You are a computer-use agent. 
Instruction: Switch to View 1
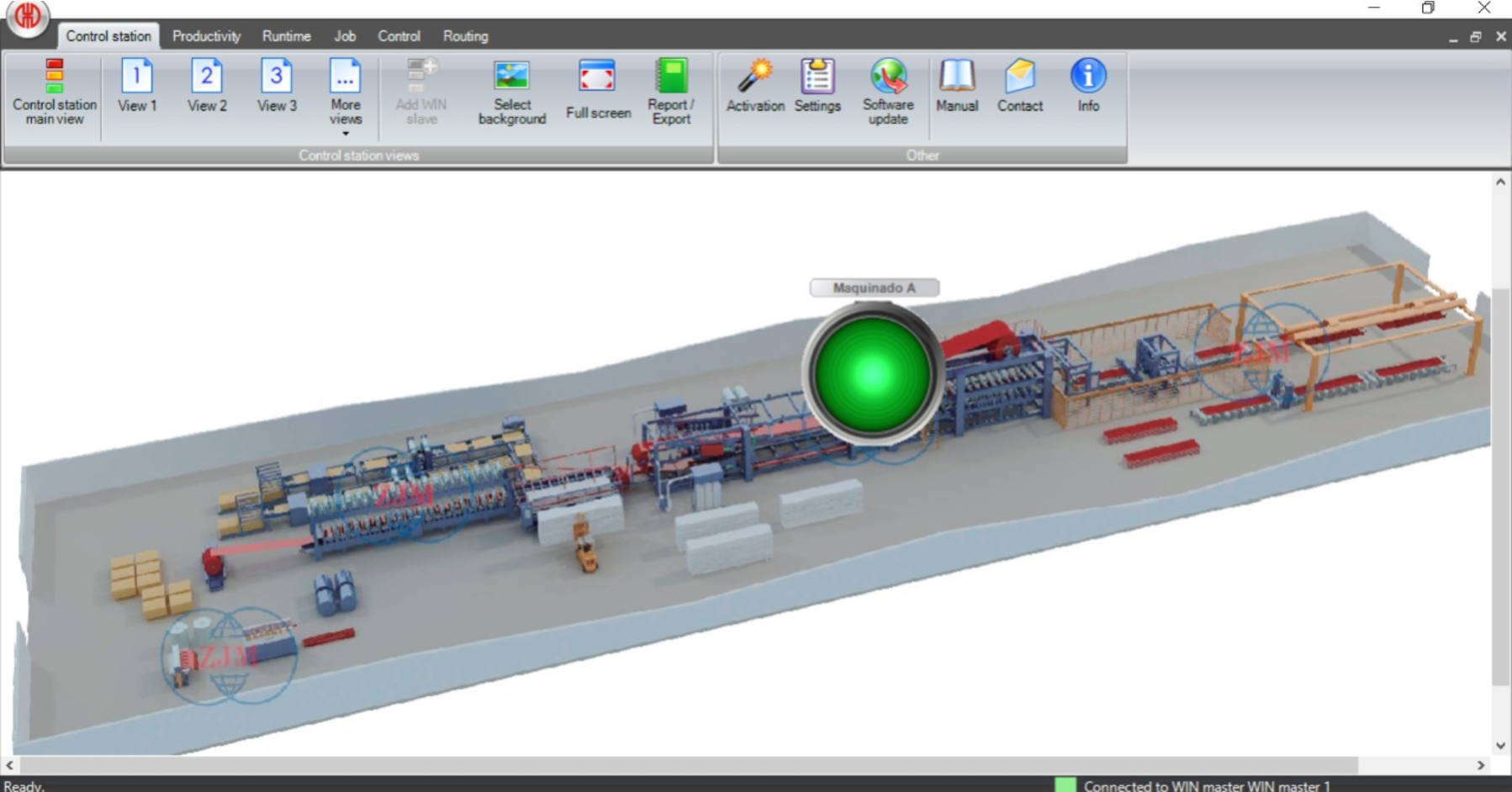pyautogui.click(x=137, y=86)
